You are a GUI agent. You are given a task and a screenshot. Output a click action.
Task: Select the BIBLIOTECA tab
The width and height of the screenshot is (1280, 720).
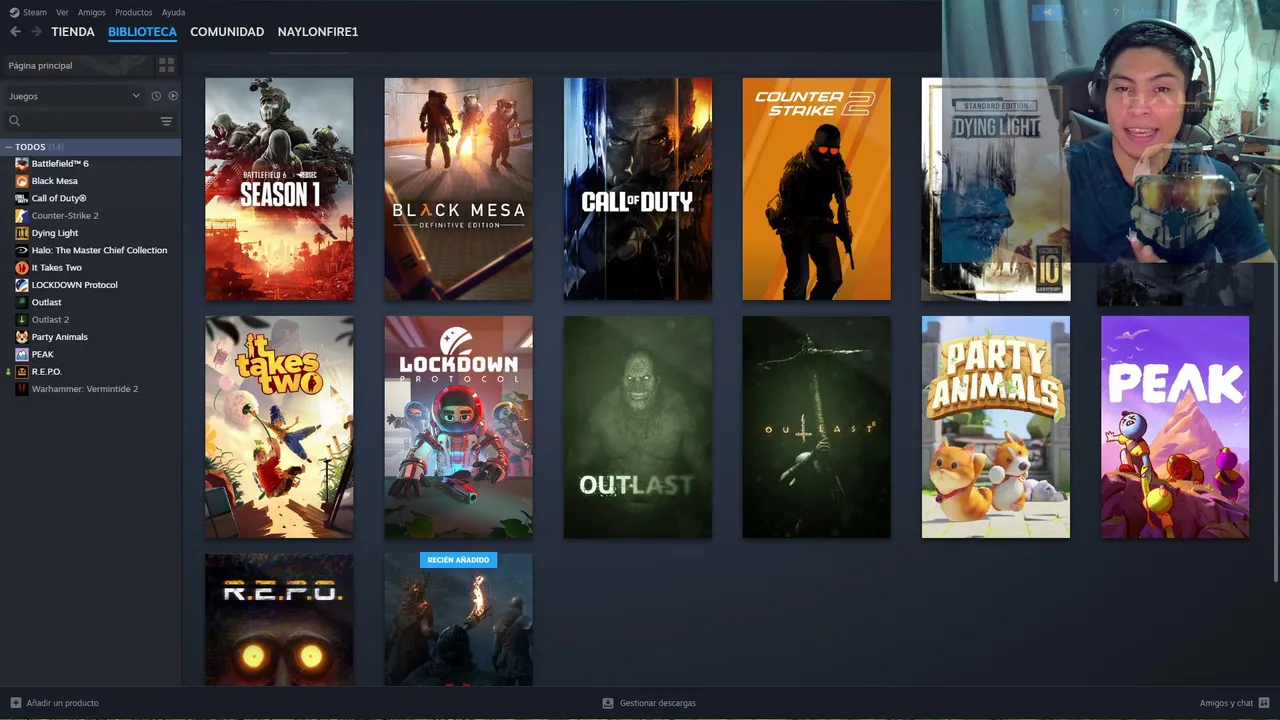click(x=142, y=32)
